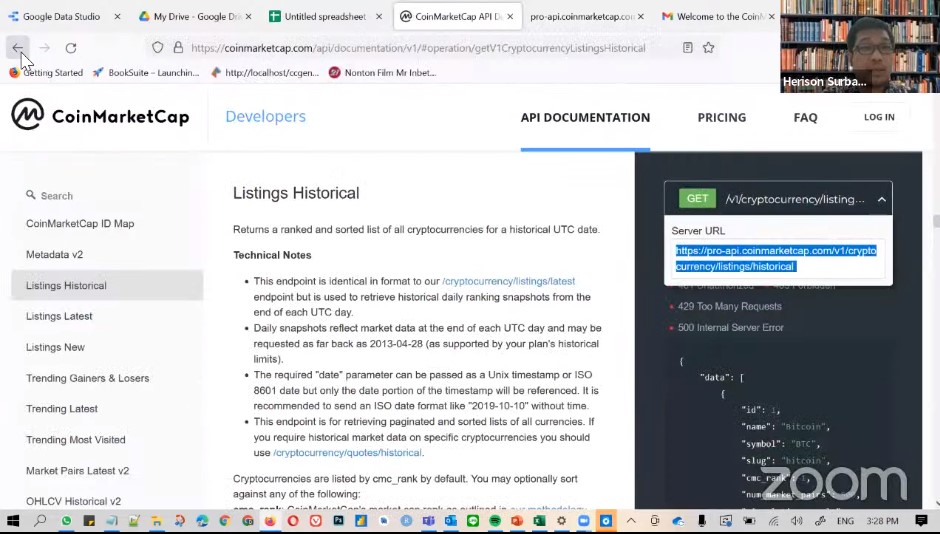The width and height of the screenshot is (940, 534).
Task: Open Excel from the taskbar
Action: tap(539, 521)
